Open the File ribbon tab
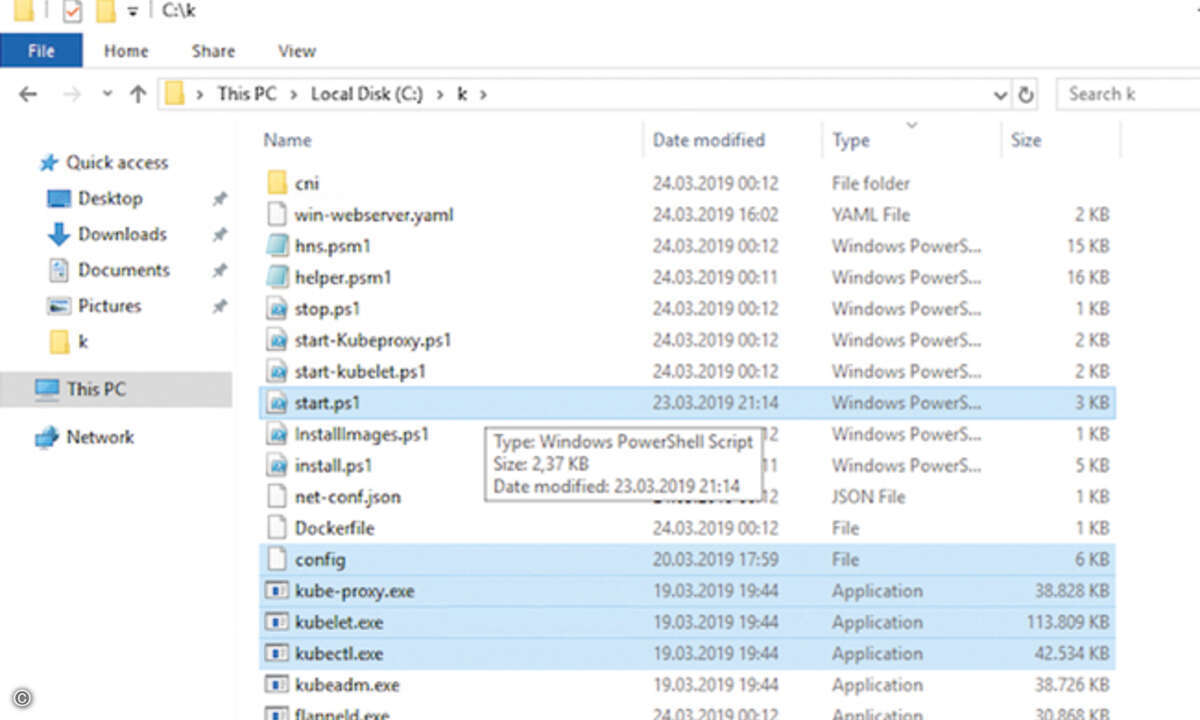 click(41, 51)
